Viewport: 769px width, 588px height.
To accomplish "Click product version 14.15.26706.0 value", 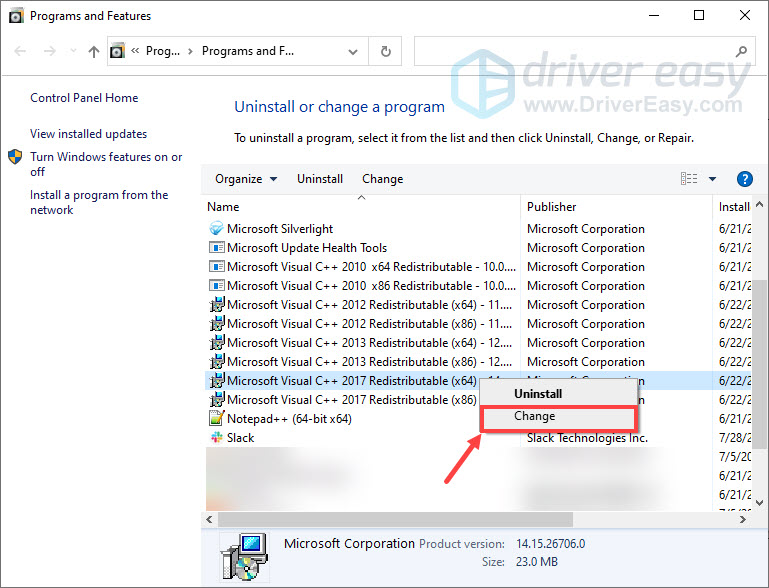I will coord(550,543).
